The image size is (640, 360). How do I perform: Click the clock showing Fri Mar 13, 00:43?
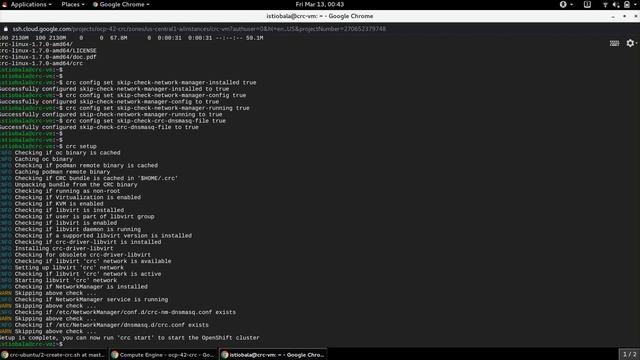[320, 4]
